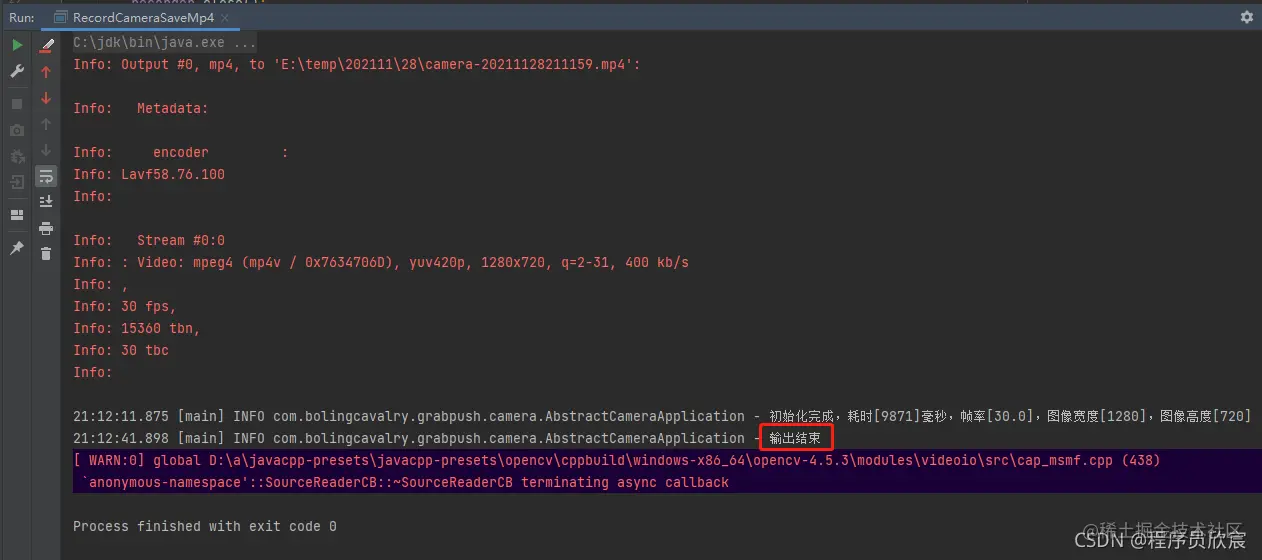Toggle Soft-Wrap in console toolbar
Screen dimensions: 1262x560
pos(46,177)
